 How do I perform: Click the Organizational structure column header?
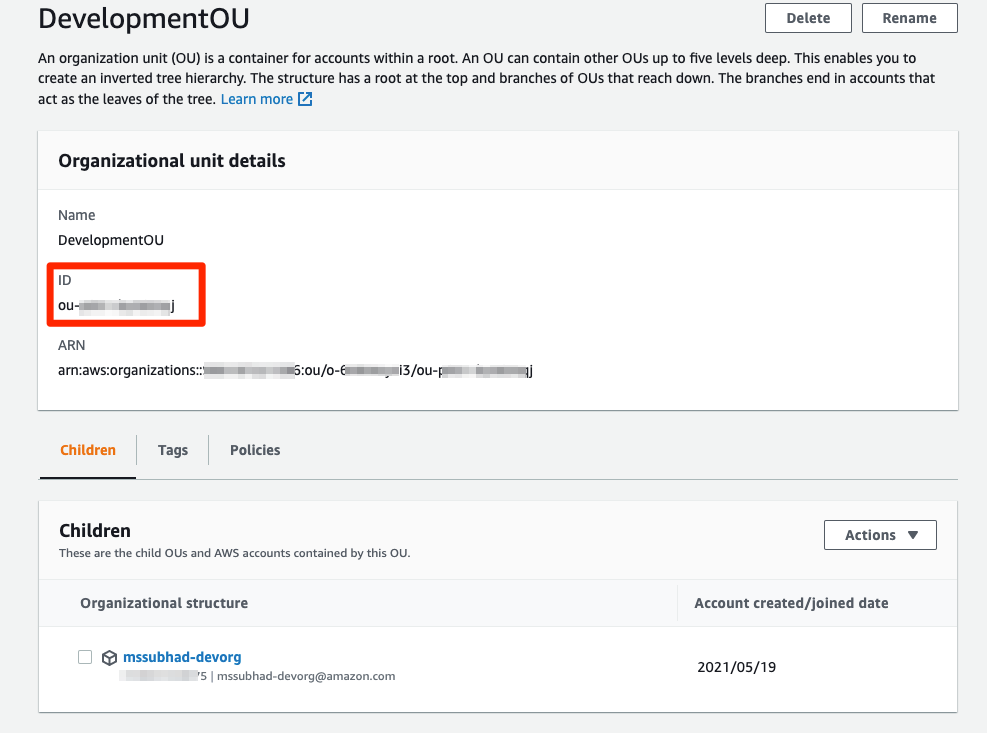164,603
